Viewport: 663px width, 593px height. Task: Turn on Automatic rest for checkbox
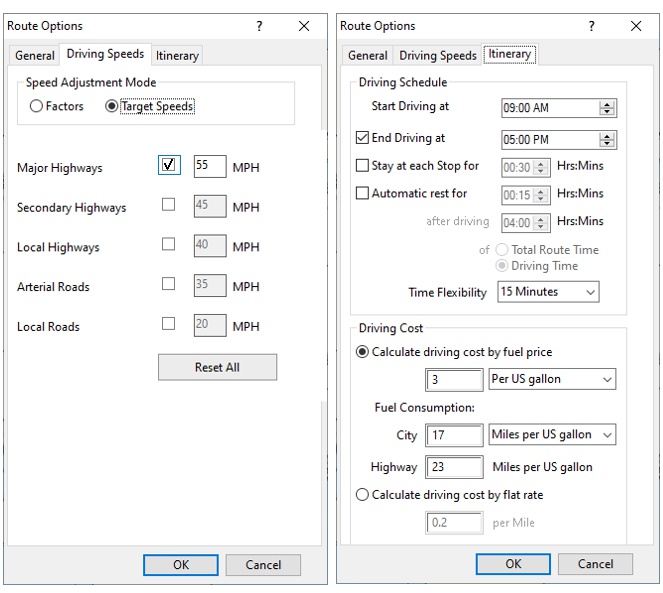363,193
